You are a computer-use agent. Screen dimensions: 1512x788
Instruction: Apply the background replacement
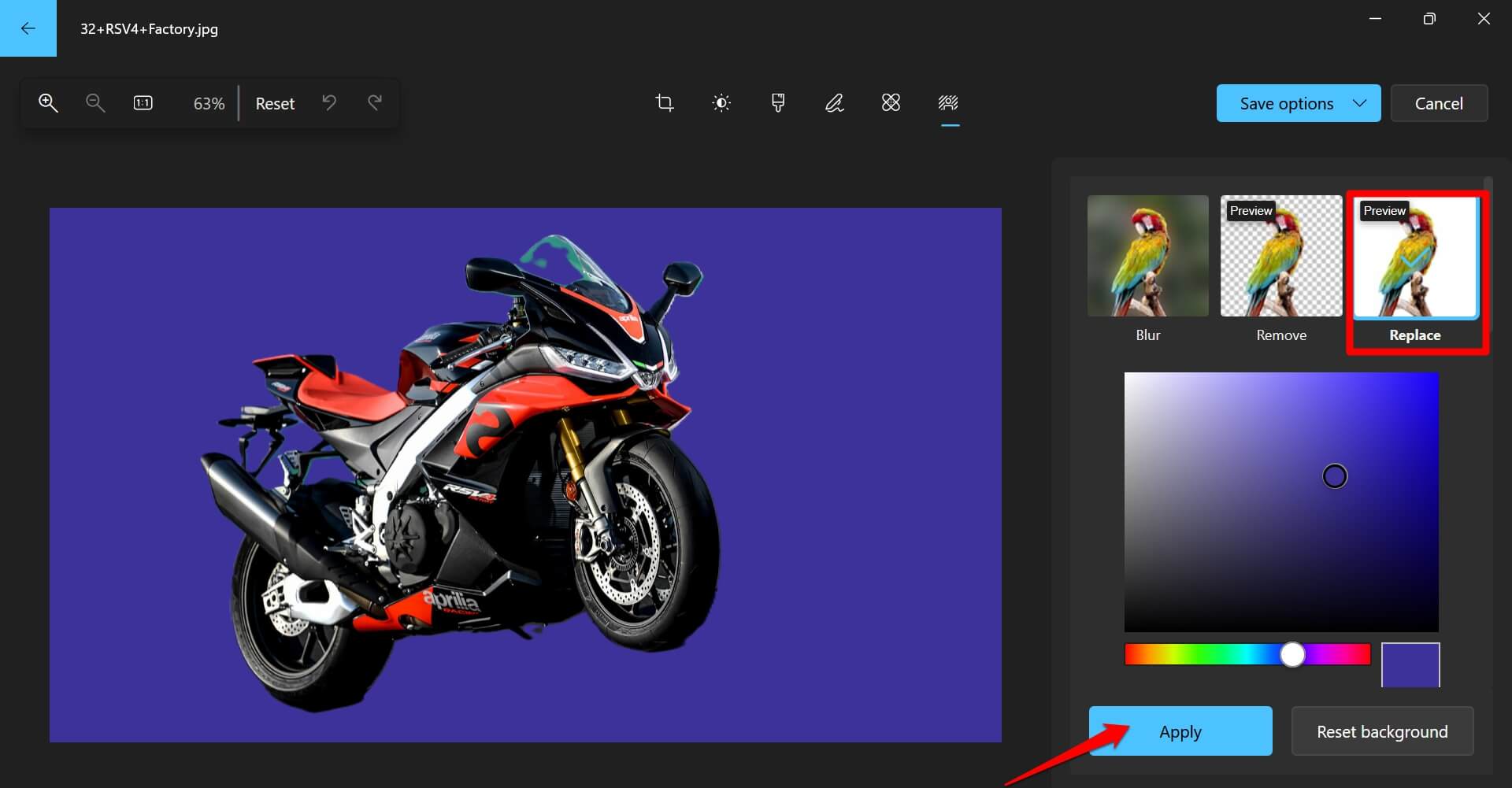(x=1180, y=731)
